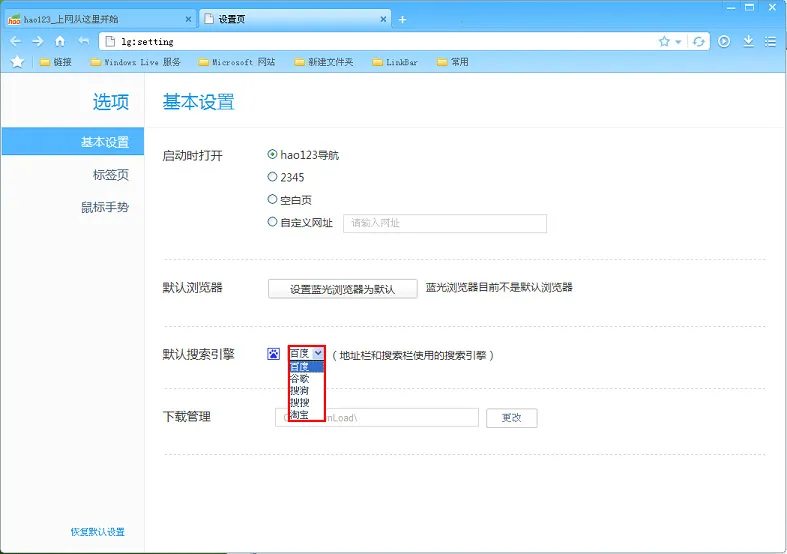Click the forward navigation arrow

[37, 41]
